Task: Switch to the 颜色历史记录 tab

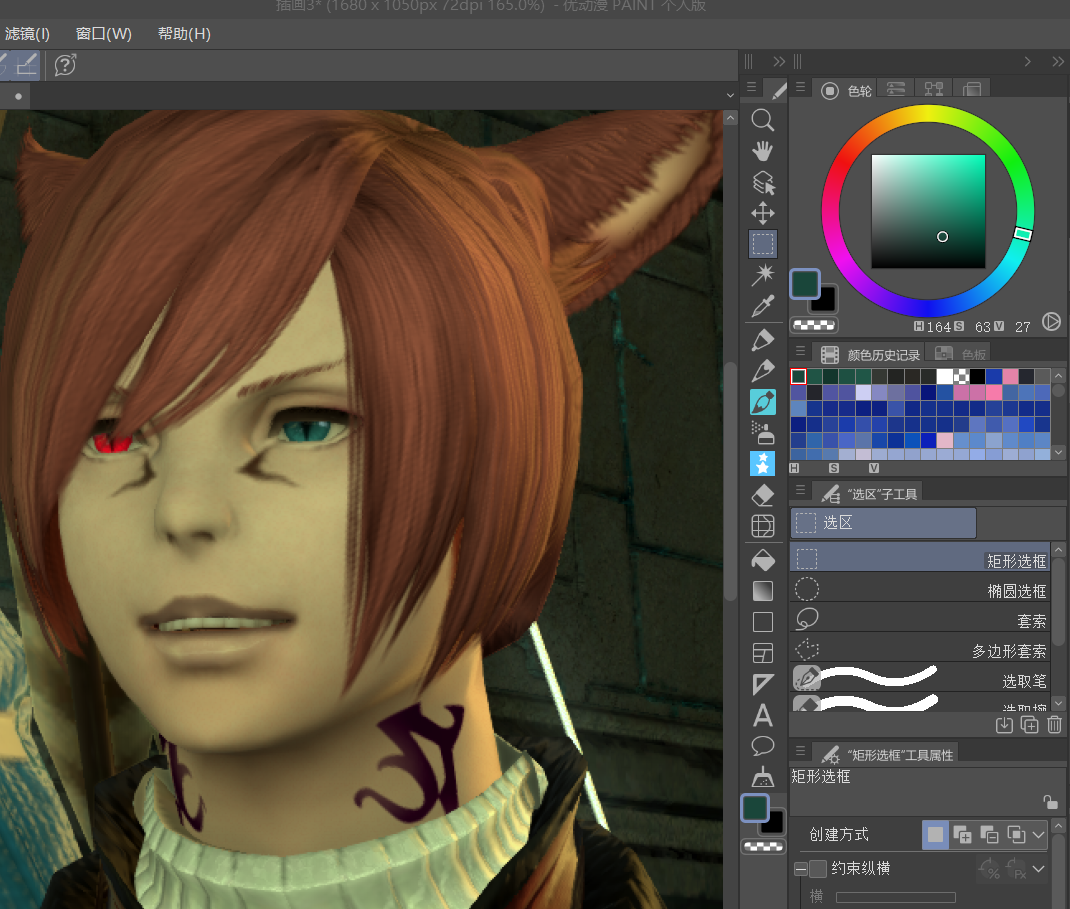Action: (870, 354)
